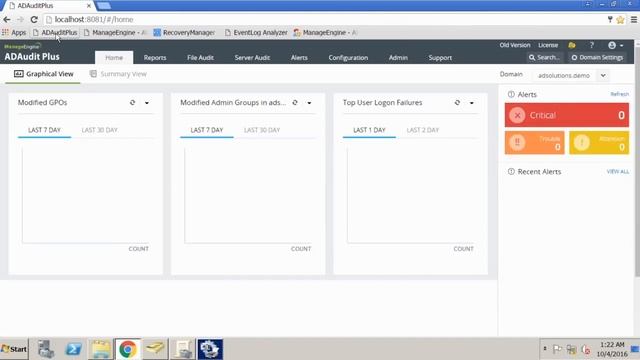Click the yellow notification icon in header
The height and width of the screenshot is (360, 640).
(x=572, y=45)
